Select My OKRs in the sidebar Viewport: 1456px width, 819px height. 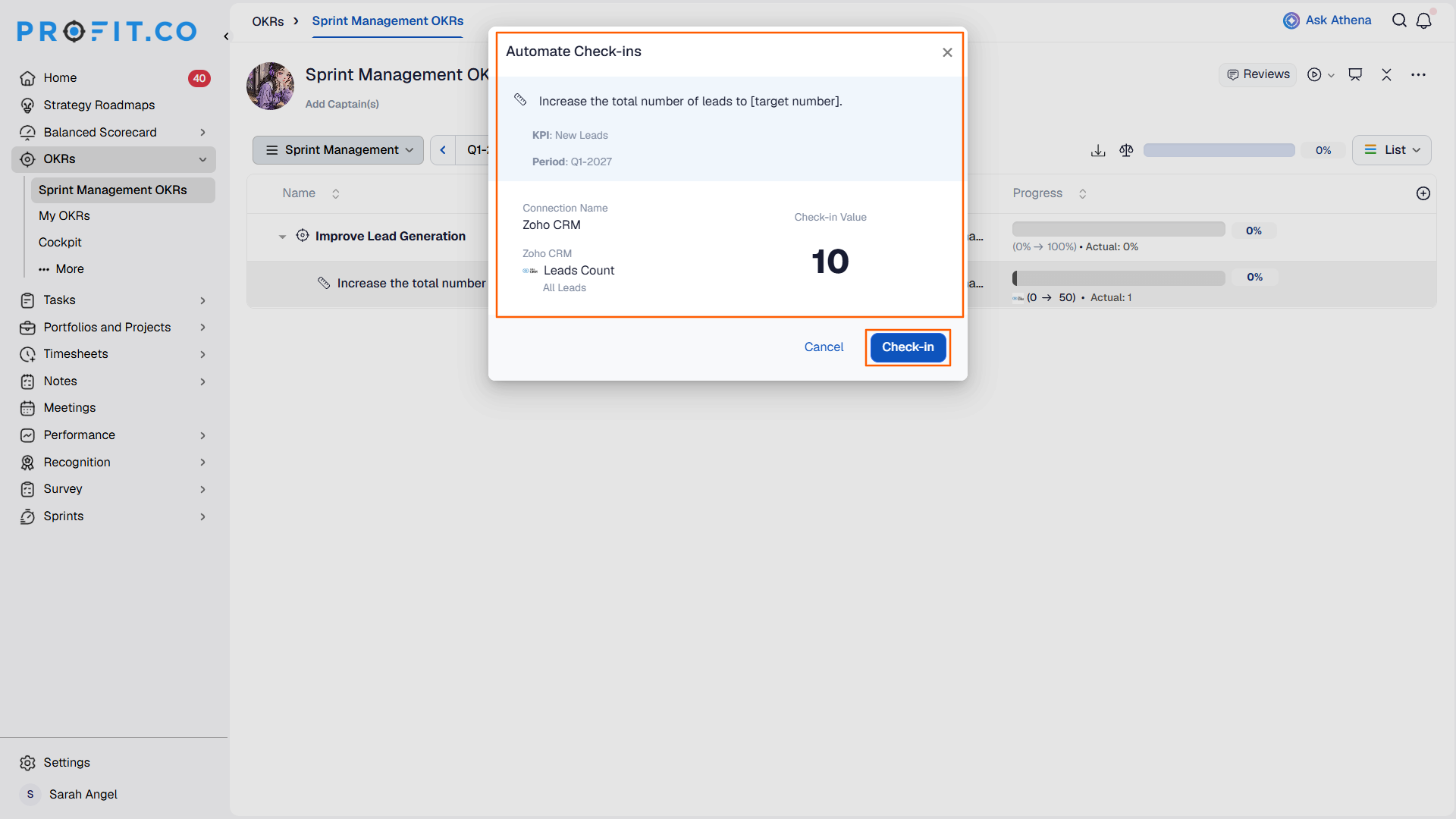(x=64, y=216)
